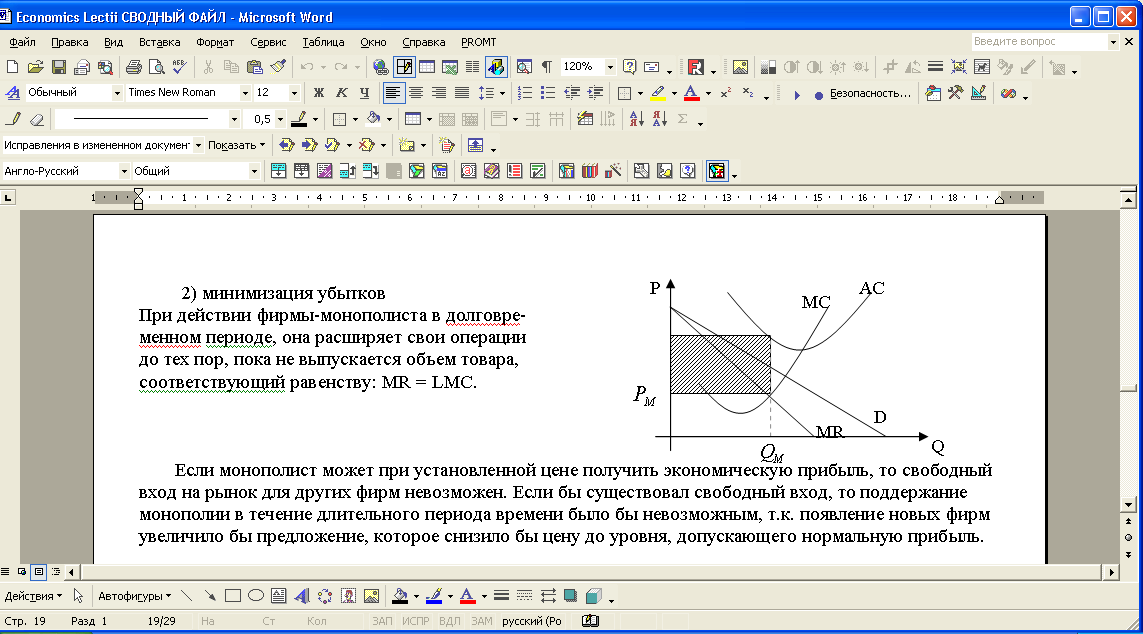This screenshot has width=1143, height=634.
Task: Open the line weight 0,5 dropdown
Action: 280,119
